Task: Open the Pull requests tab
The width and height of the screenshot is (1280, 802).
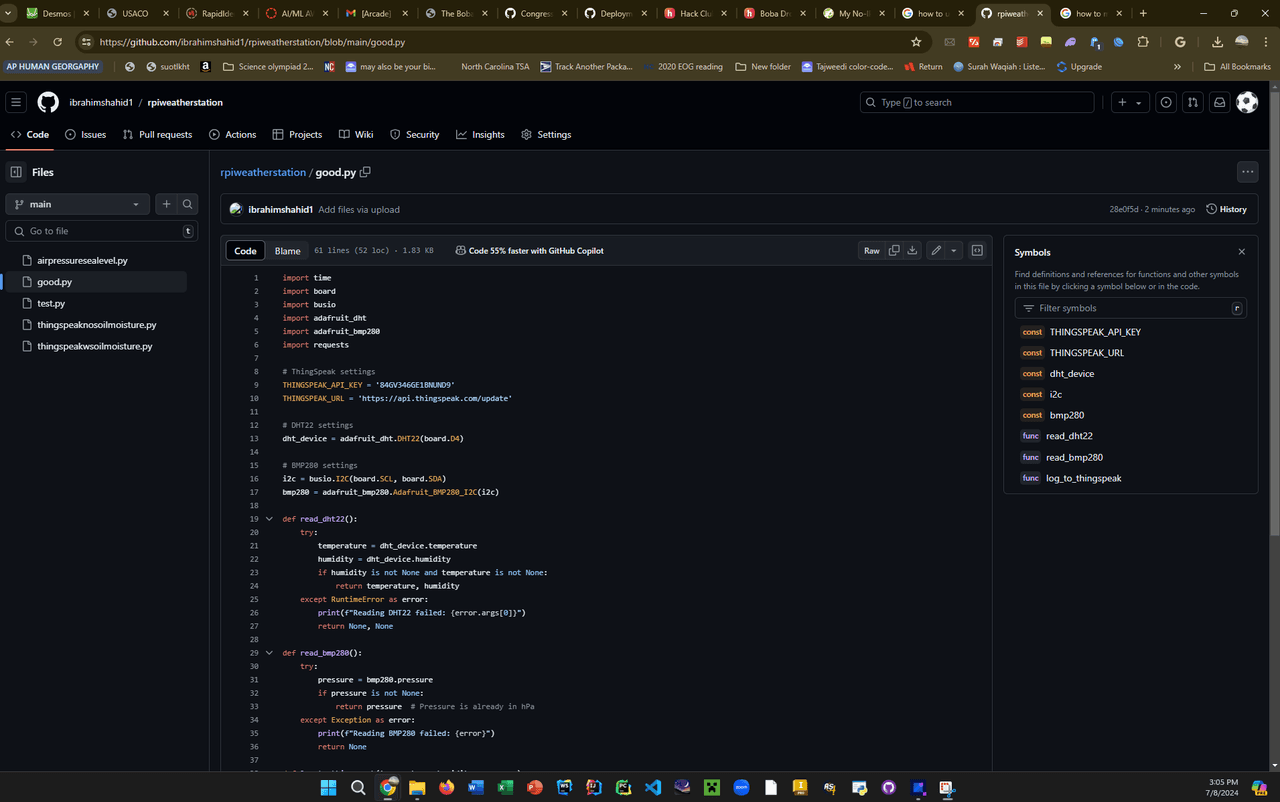Action: [x=157, y=134]
